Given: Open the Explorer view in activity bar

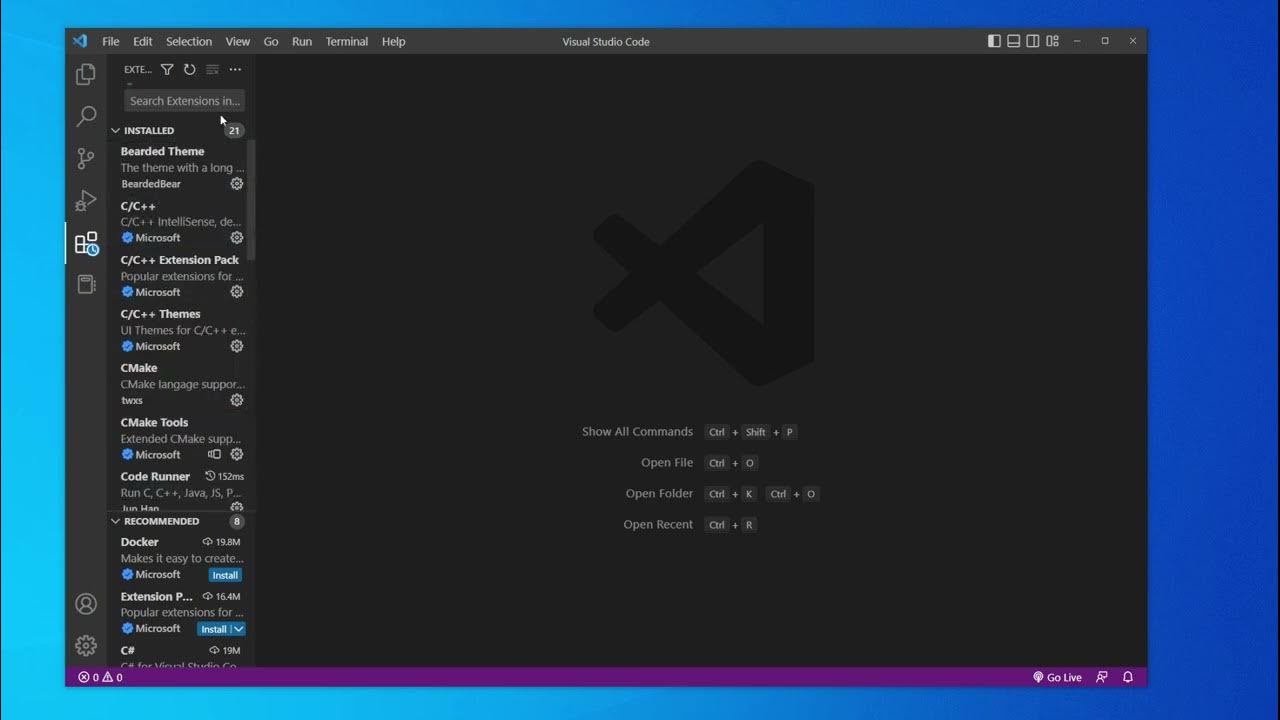Looking at the screenshot, I should (86, 74).
